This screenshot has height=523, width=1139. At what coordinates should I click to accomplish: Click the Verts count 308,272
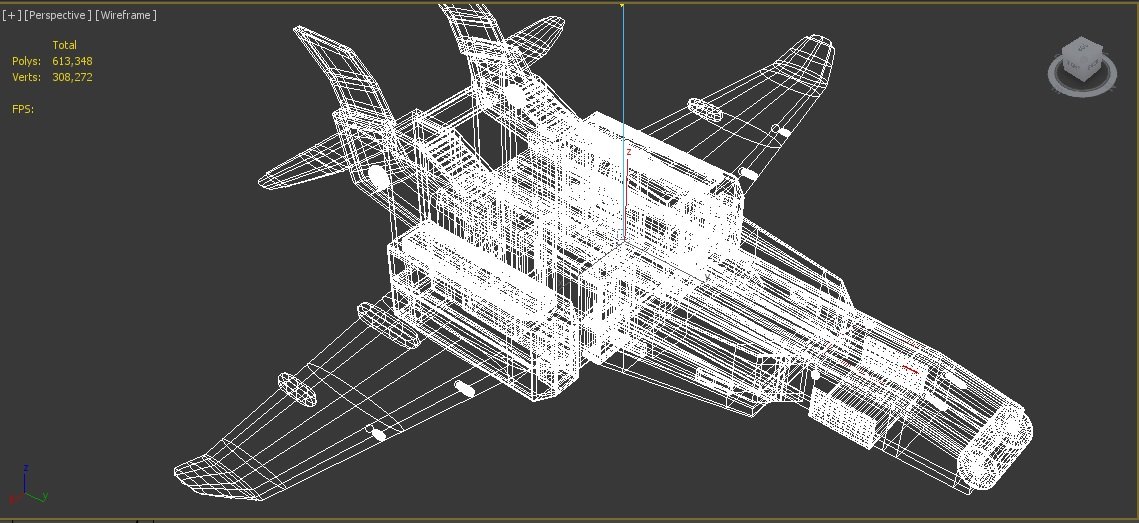click(72, 77)
